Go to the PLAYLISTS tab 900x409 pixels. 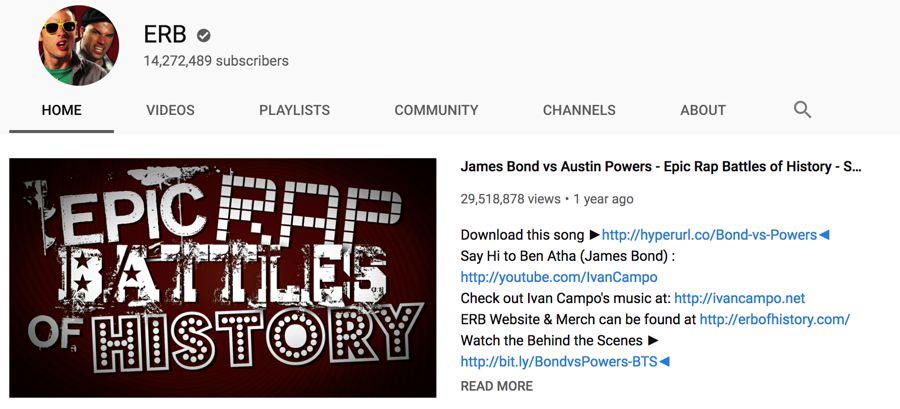(294, 110)
